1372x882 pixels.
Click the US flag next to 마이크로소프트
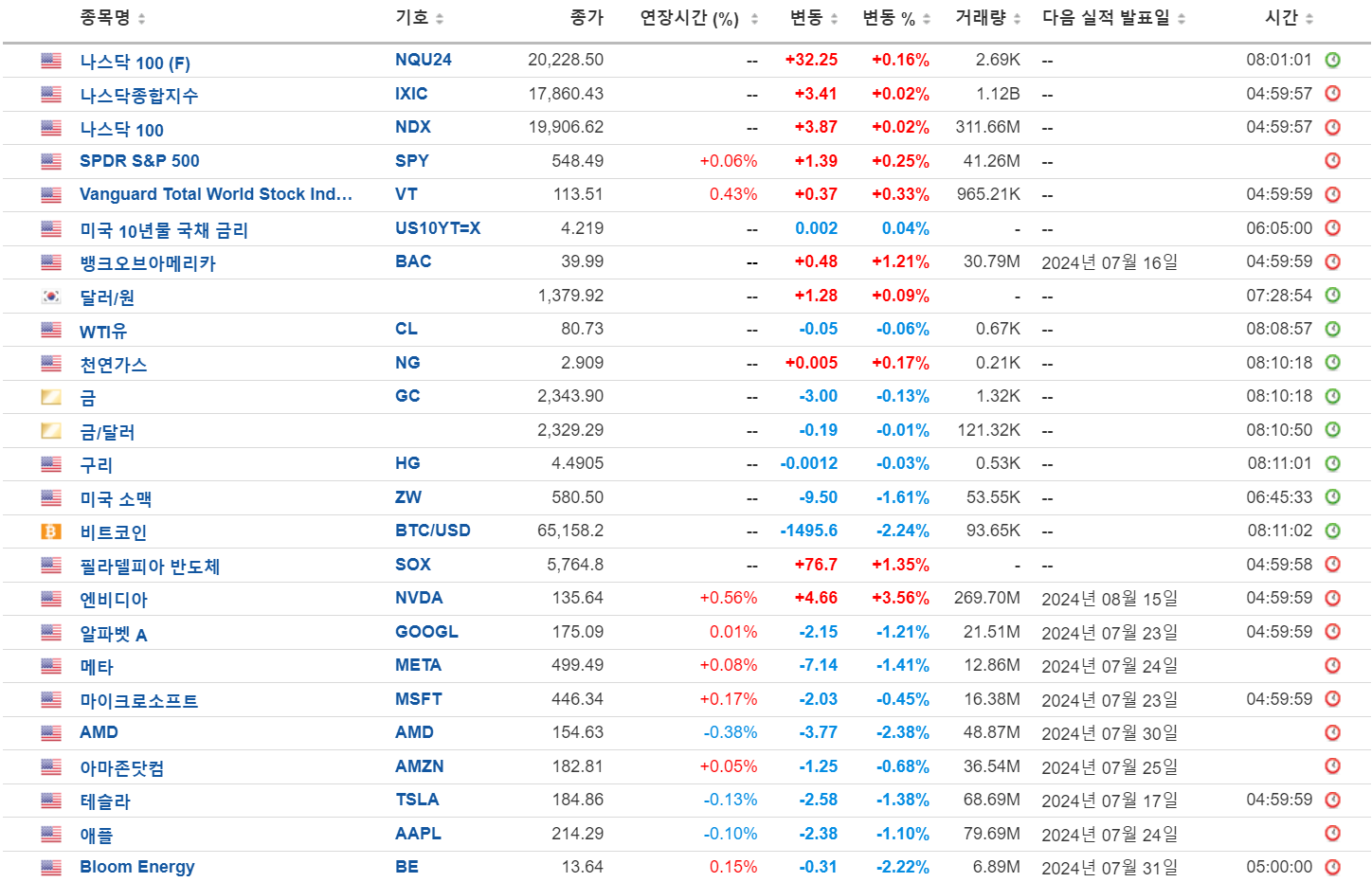(x=51, y=699)
